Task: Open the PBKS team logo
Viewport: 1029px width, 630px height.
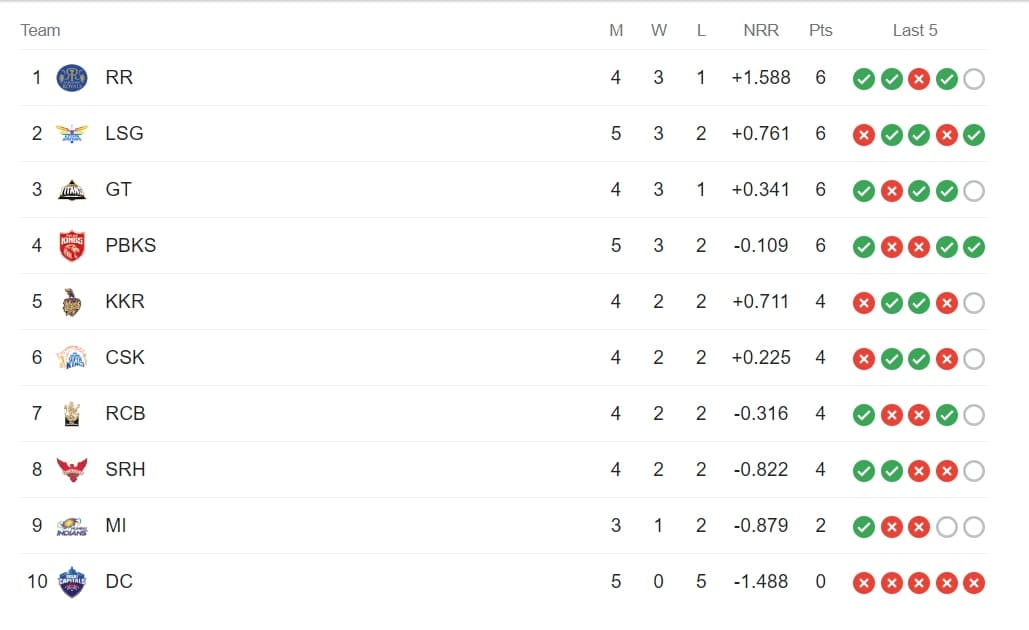Action: 72,245
